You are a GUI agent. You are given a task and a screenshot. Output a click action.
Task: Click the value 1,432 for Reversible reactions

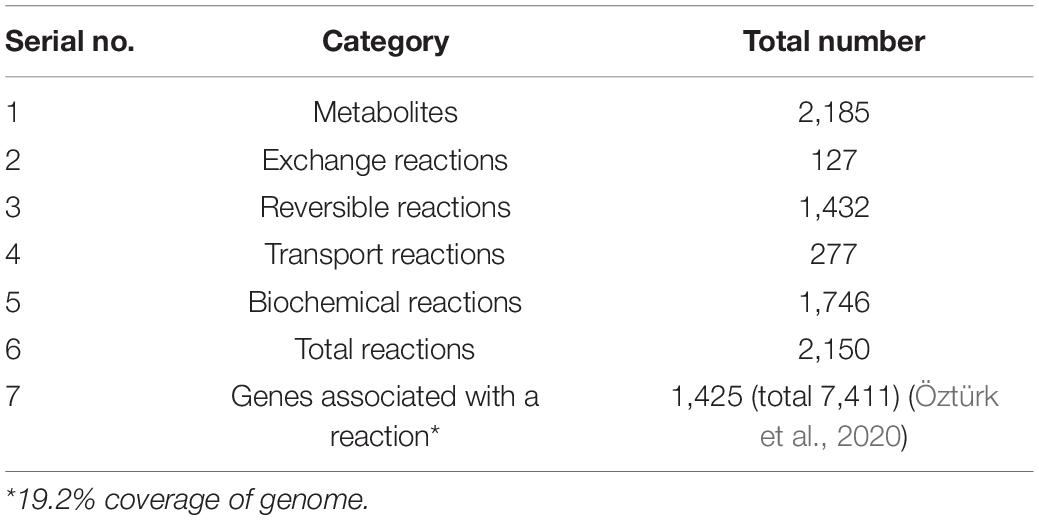click(x=834, y=207)
